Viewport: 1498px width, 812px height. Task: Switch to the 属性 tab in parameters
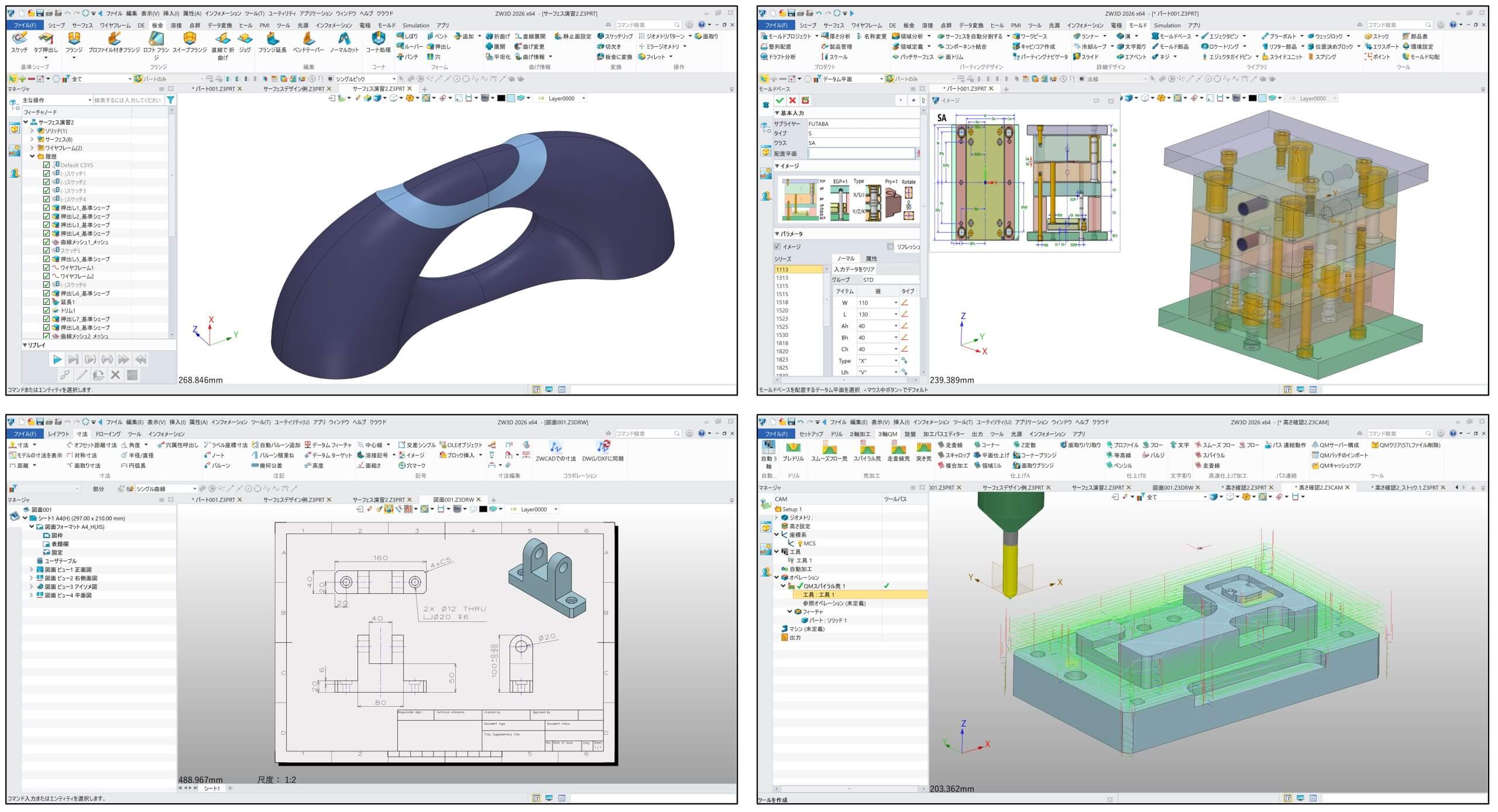click(871, 259)
